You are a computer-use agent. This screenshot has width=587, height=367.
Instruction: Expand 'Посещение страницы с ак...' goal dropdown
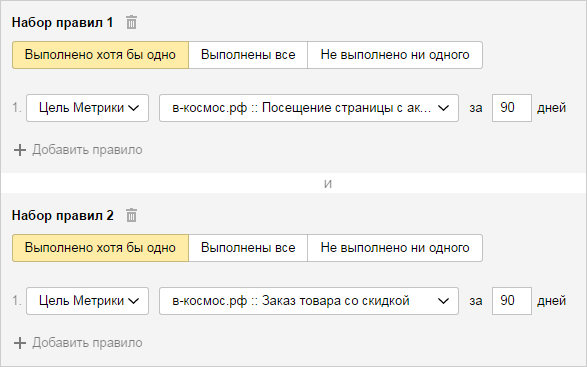click(309, 108)
